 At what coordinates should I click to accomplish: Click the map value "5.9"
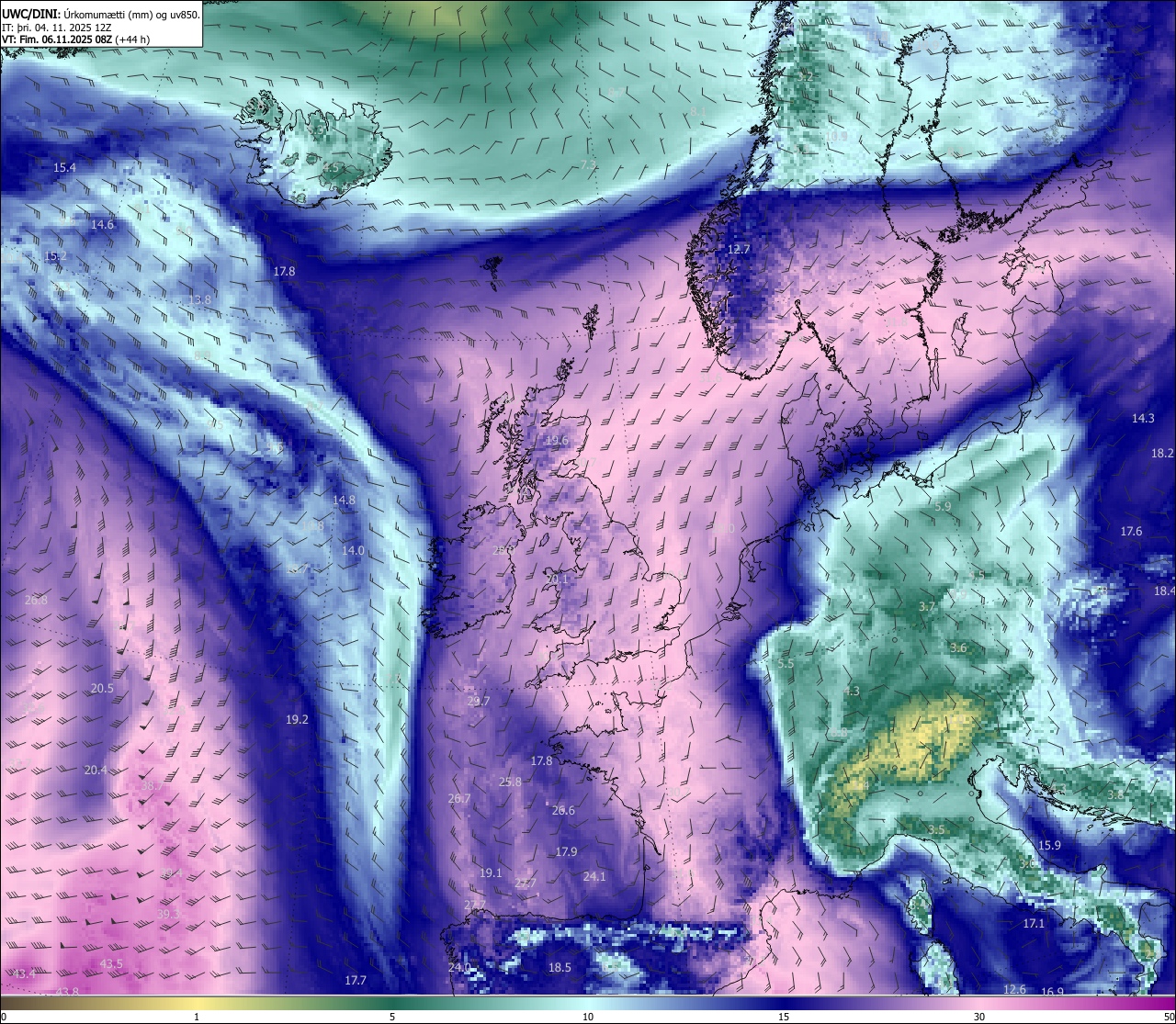943,507
